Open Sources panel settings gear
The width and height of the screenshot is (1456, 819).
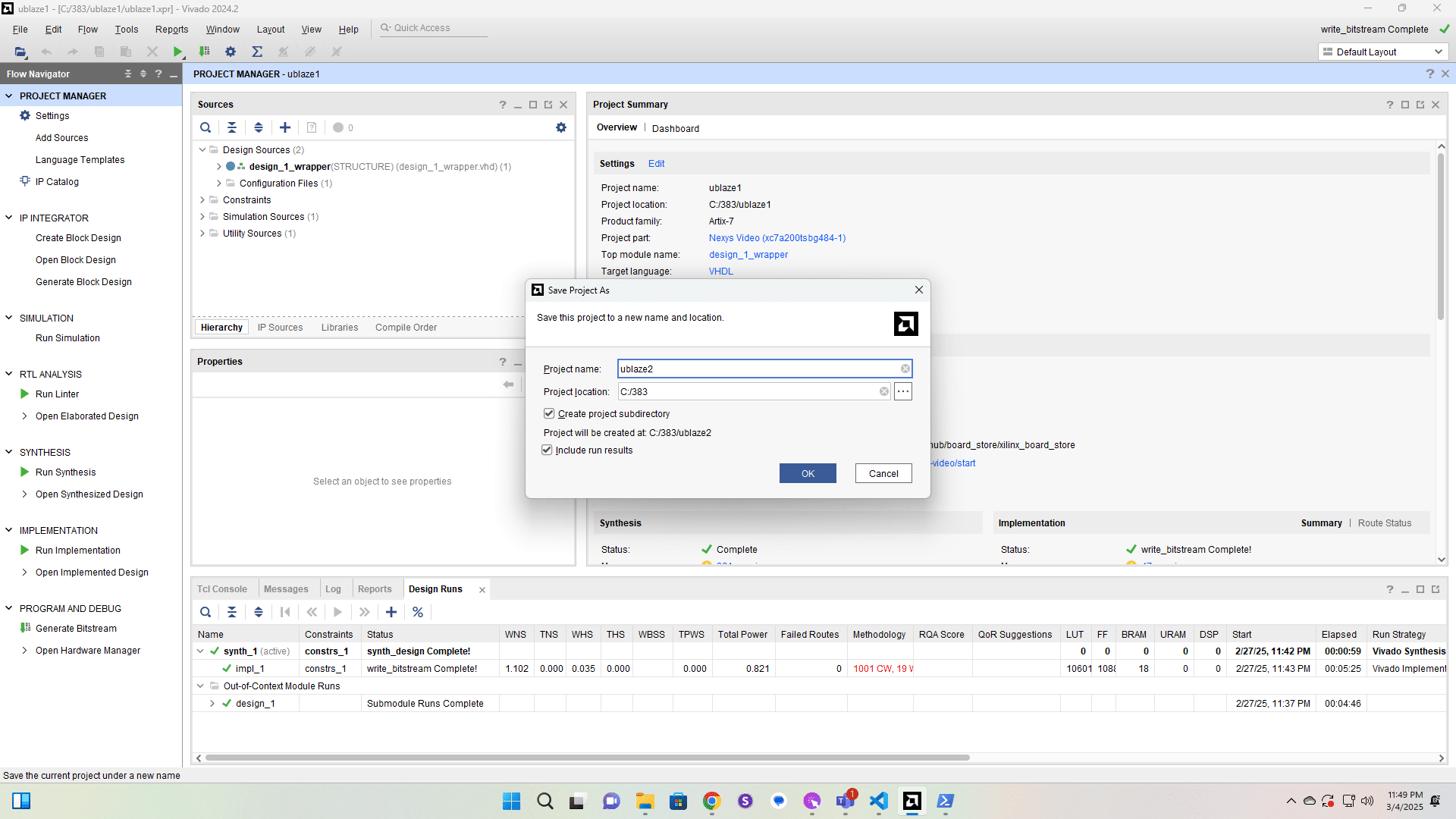(561, 127)
